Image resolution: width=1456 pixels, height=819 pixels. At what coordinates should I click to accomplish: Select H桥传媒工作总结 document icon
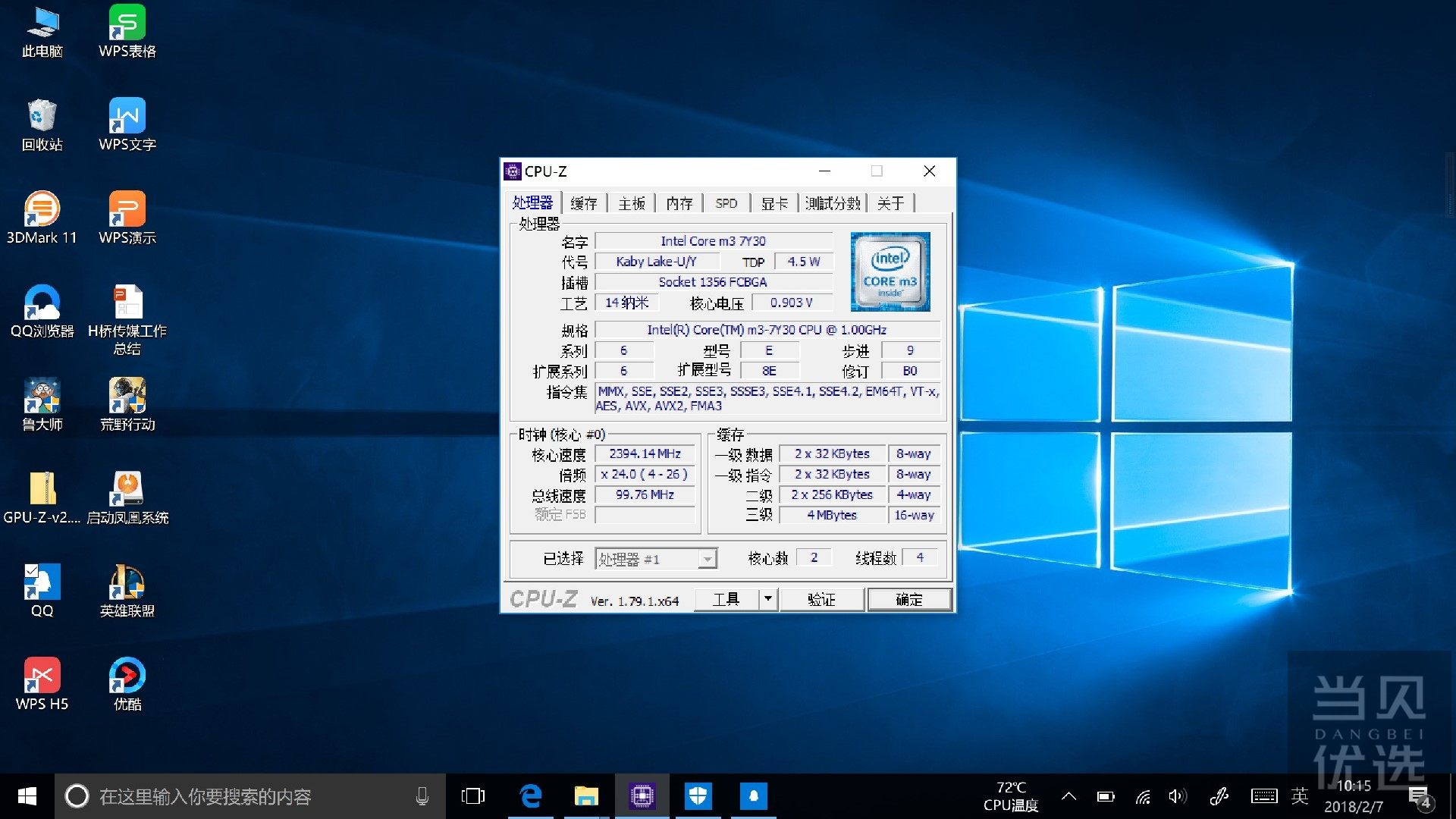pyautogui.click(x=127, y=319)
